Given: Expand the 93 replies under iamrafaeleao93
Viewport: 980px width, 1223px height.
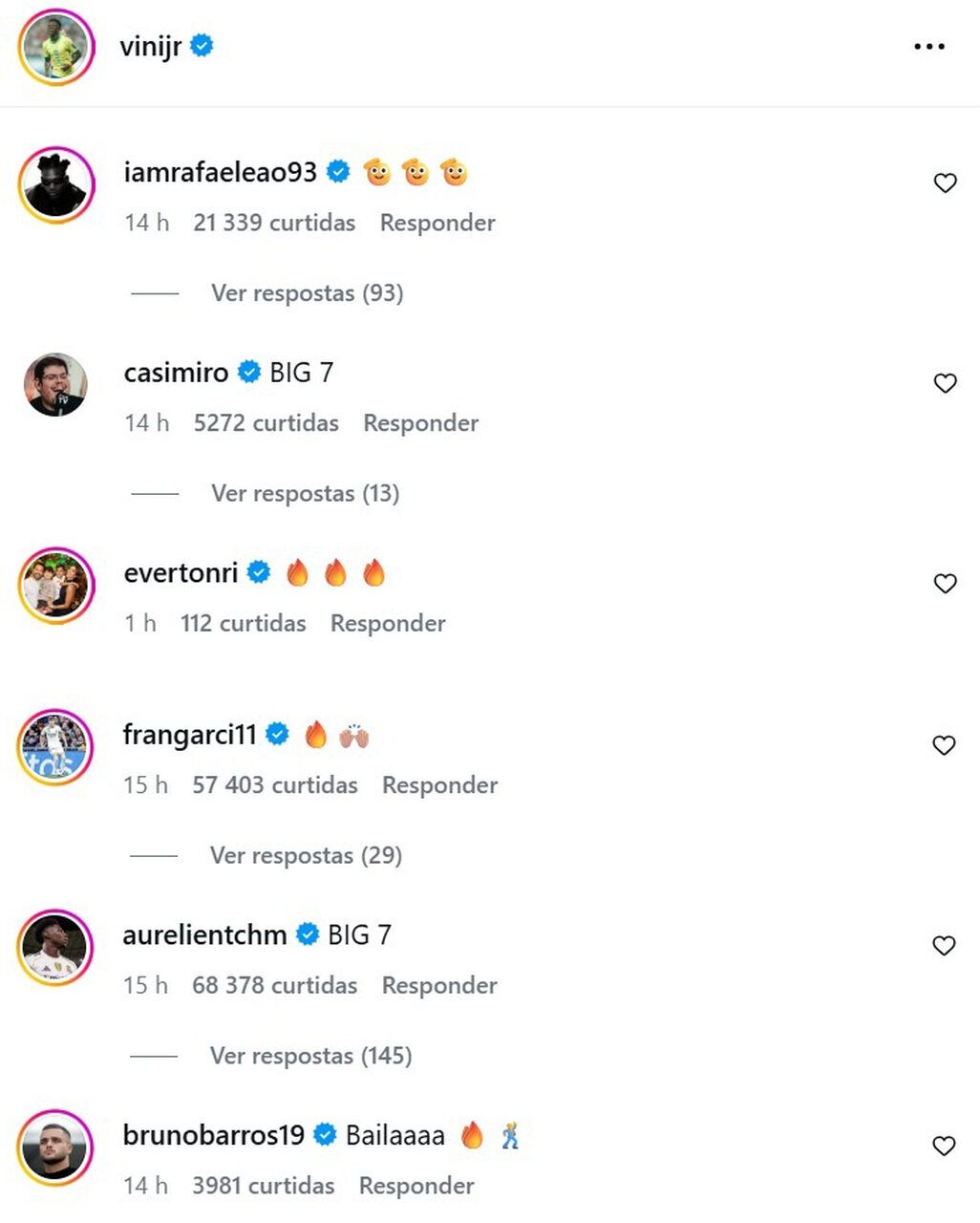Looking at the screenshot, I should 307,293.
